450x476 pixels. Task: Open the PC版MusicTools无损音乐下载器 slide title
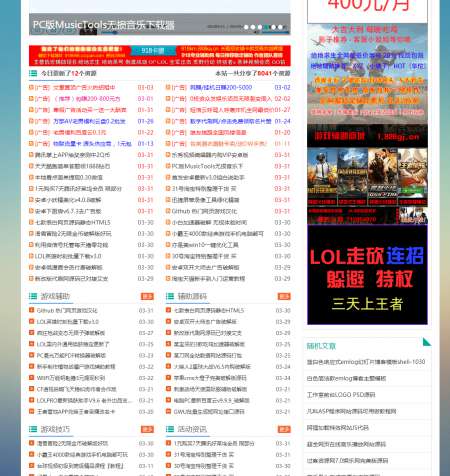(x=104, y=25)
